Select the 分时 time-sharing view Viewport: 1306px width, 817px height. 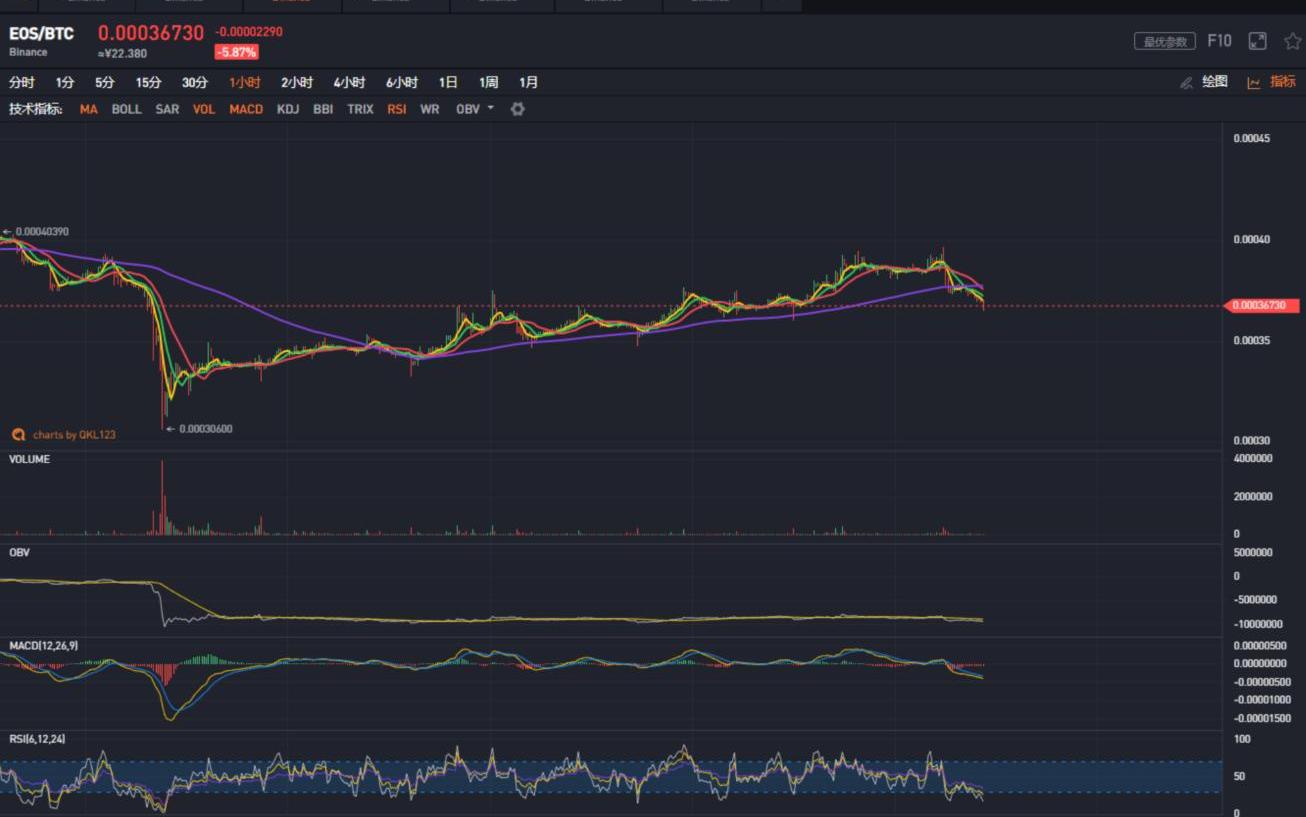click(x=21, y=83)
